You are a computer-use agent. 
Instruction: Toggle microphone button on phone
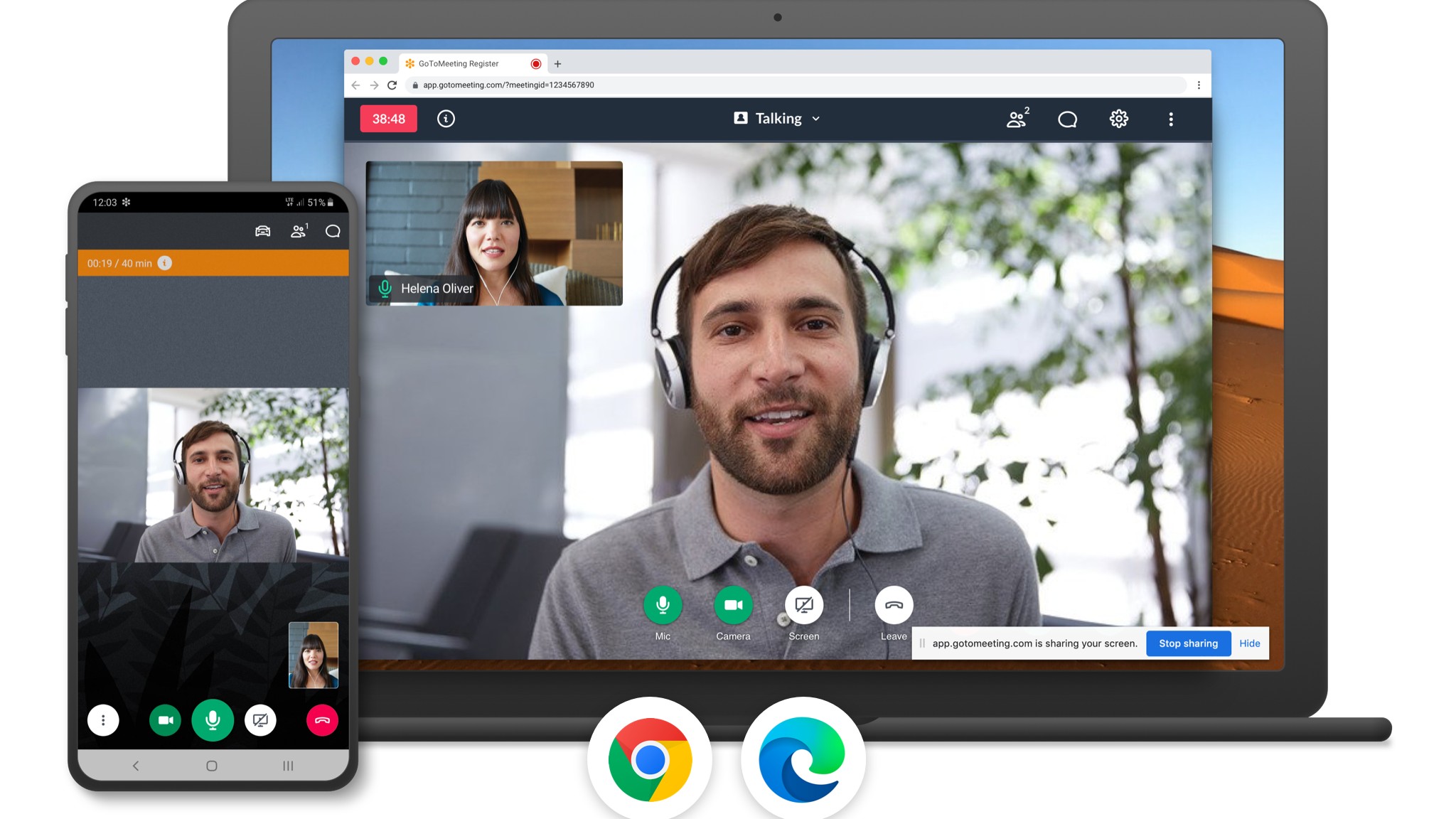(213, 720)
